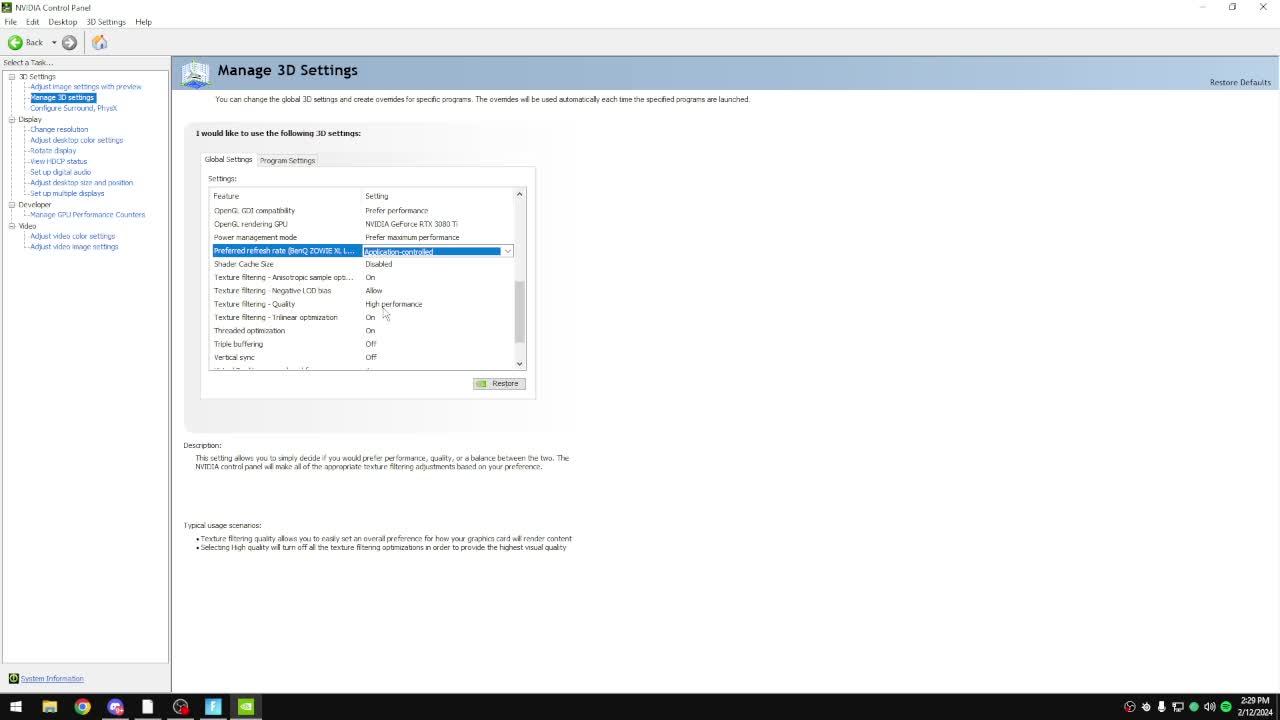Image resolution: width=1280 pixels, height=720 pixels.
Task: Open Adjust desktop color settings
Action: pos(76,140)
